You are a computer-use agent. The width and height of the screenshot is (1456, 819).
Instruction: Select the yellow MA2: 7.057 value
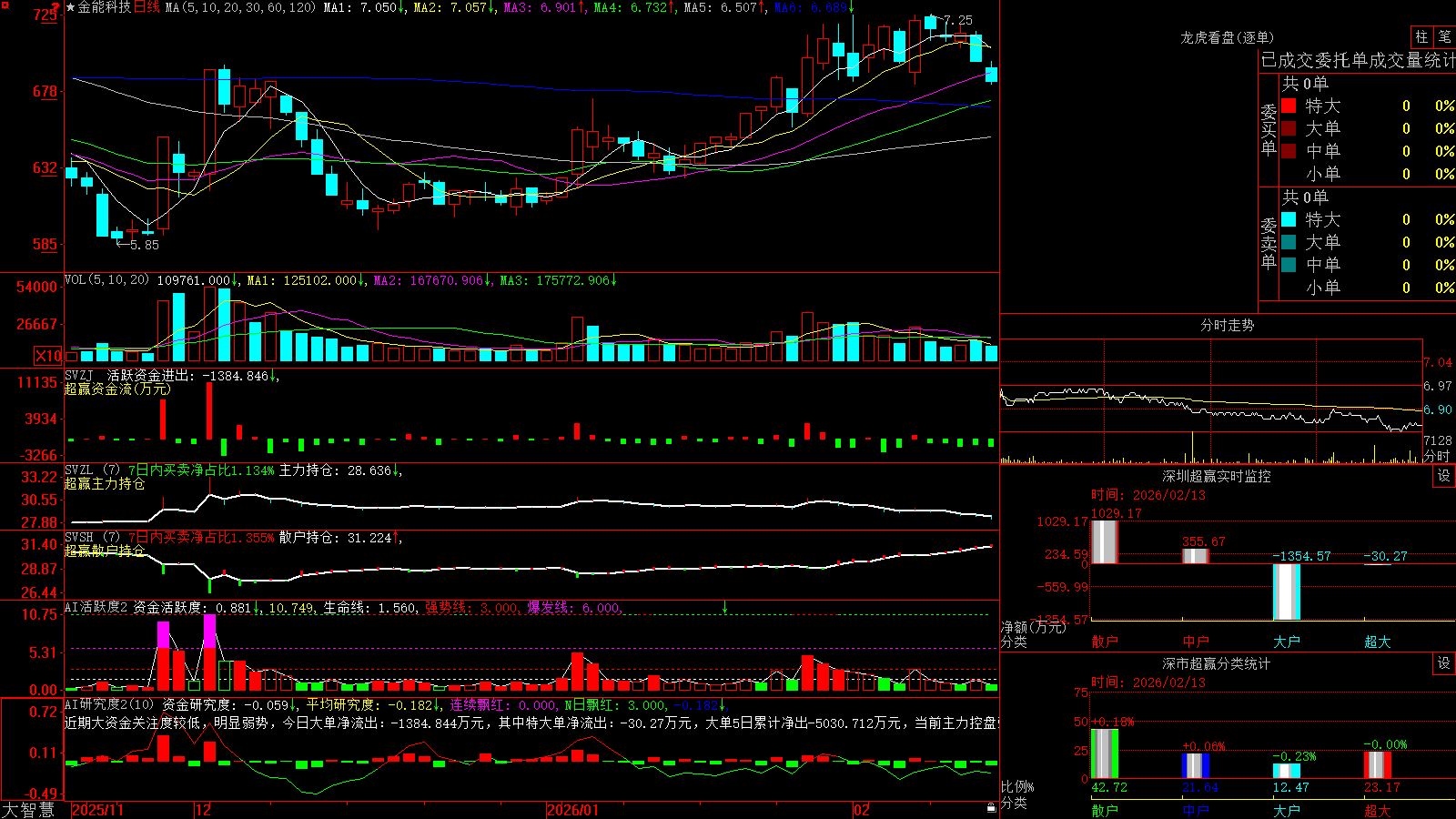click(x=450, y=7)
